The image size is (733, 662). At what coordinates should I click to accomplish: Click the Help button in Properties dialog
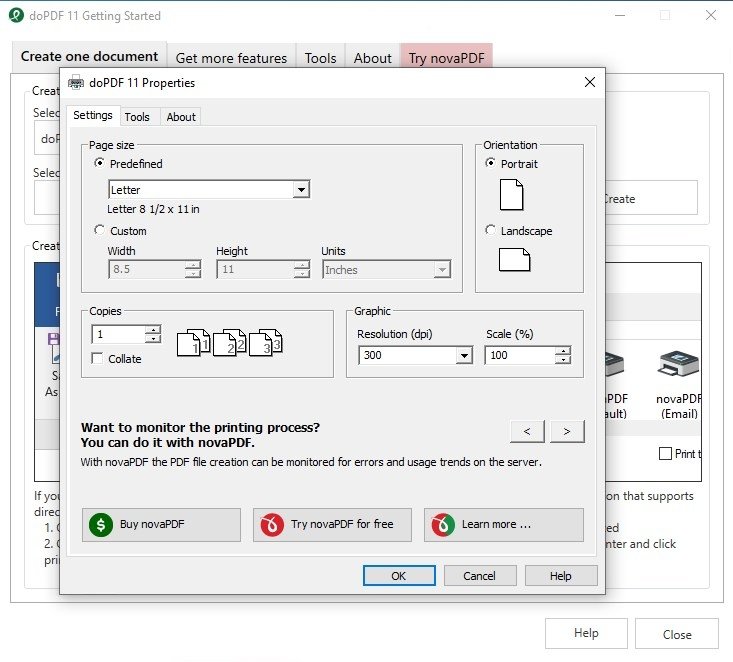pyautogui.click(x=561, y=576)
